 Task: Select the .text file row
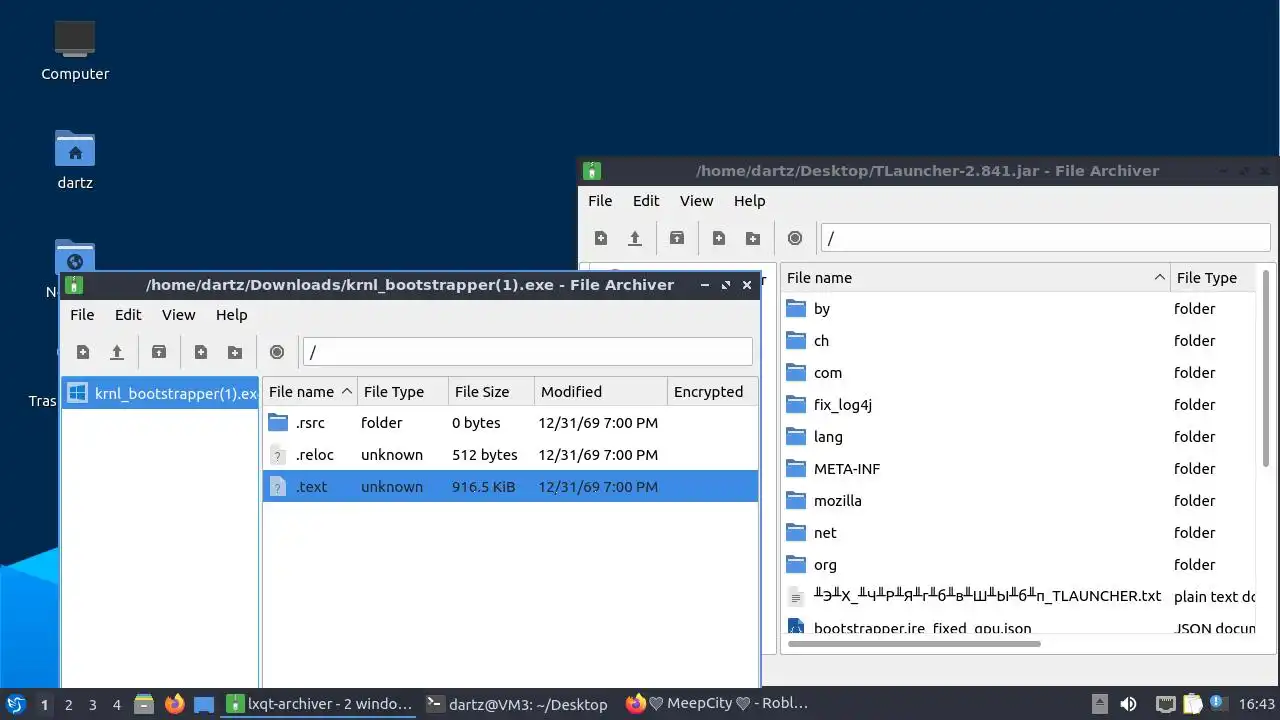510,487
